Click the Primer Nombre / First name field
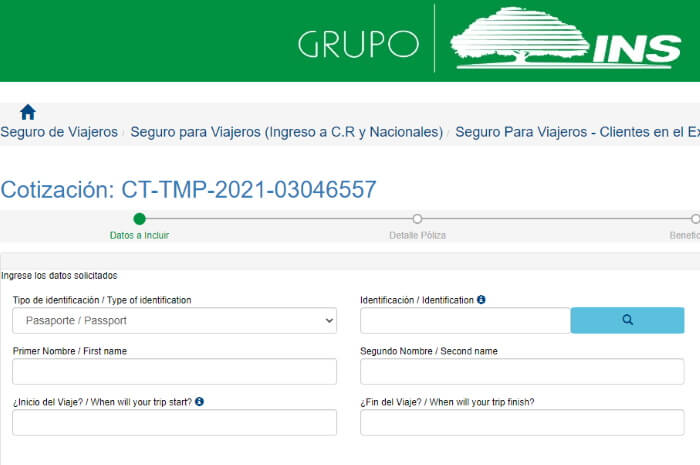Viewport: 700px width, 465px height. 174,372
